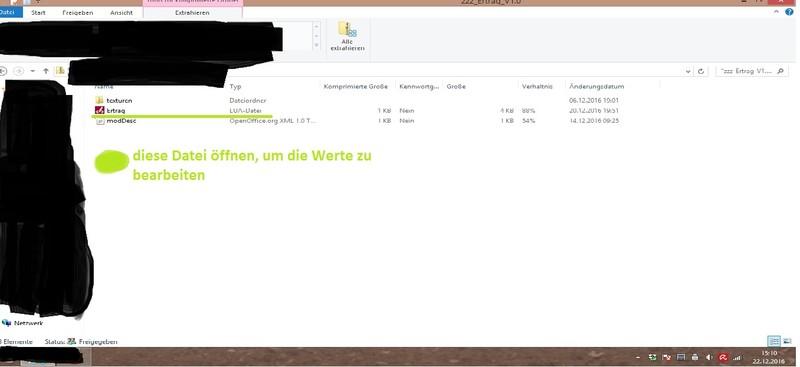
Task: Switch to the Extrahieren tab
Action: 192,13
